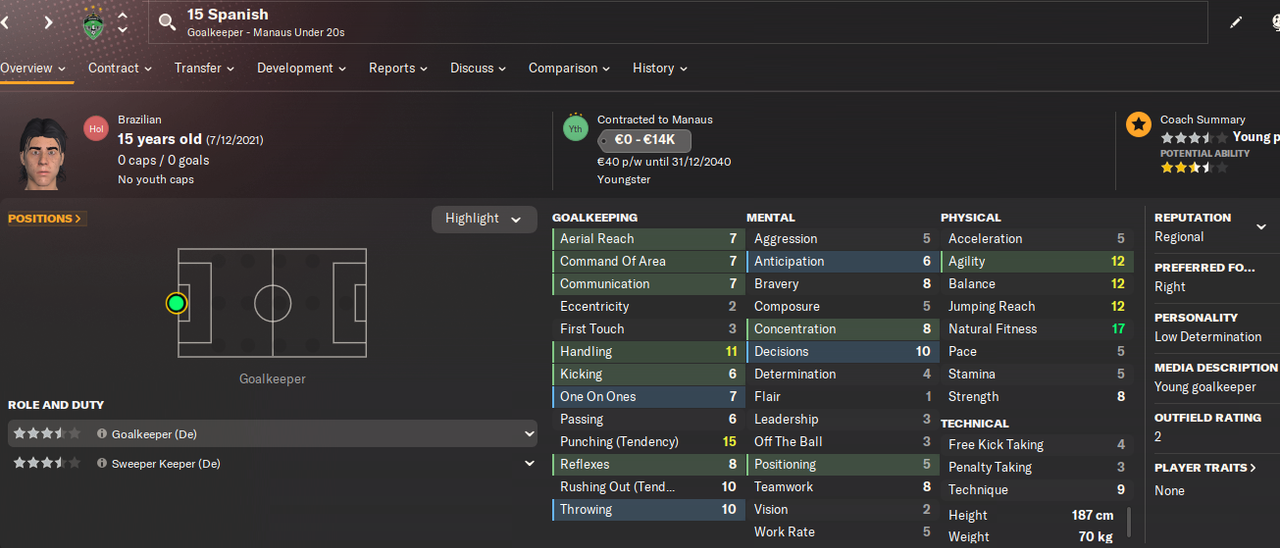Open the Comparison tab menu
1280x548 pixels.
point(569,68)
